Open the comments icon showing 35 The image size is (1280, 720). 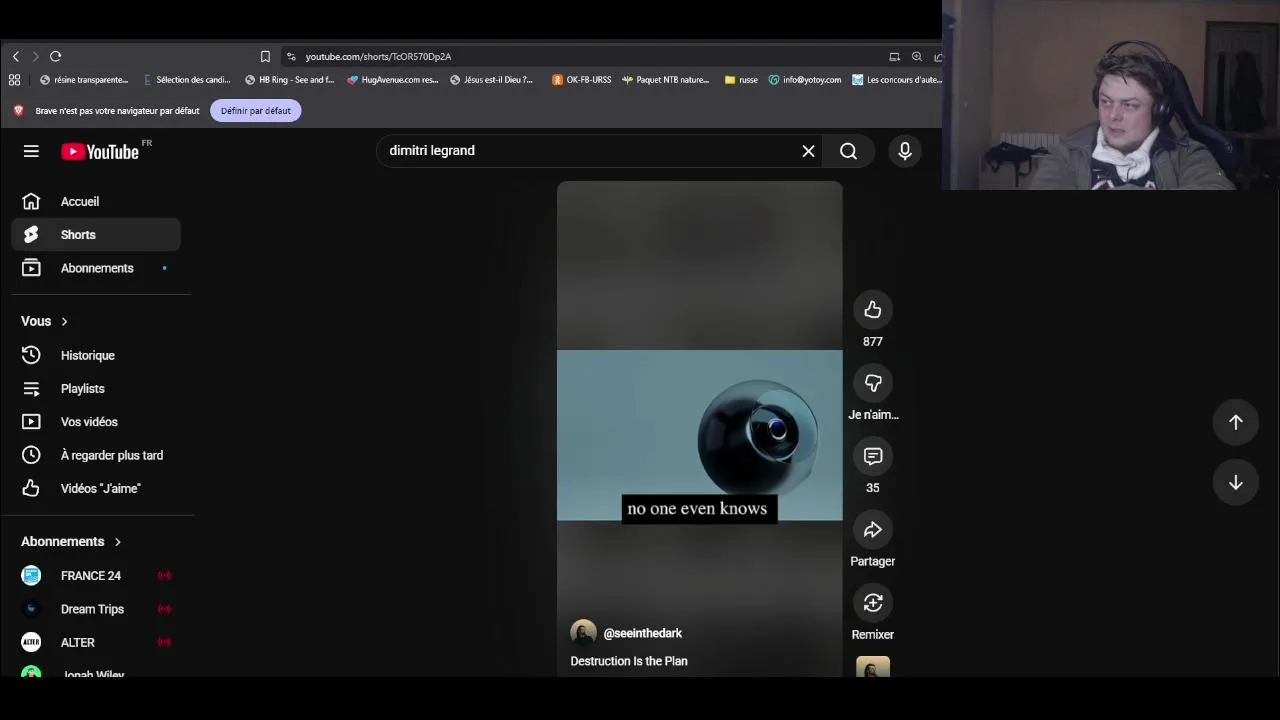tap(873, 456)
